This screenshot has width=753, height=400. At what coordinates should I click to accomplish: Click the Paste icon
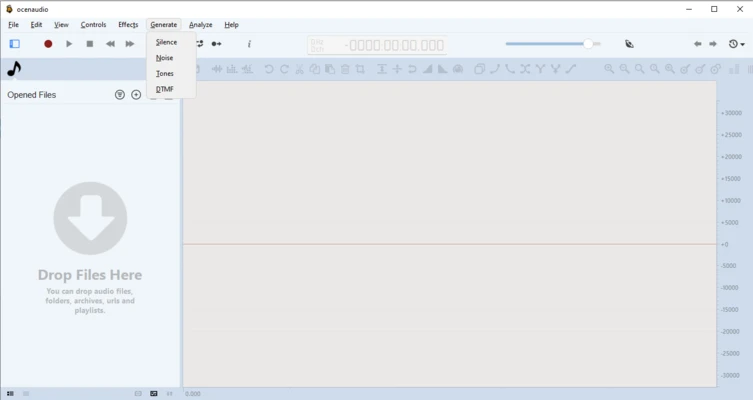point(330,69)
